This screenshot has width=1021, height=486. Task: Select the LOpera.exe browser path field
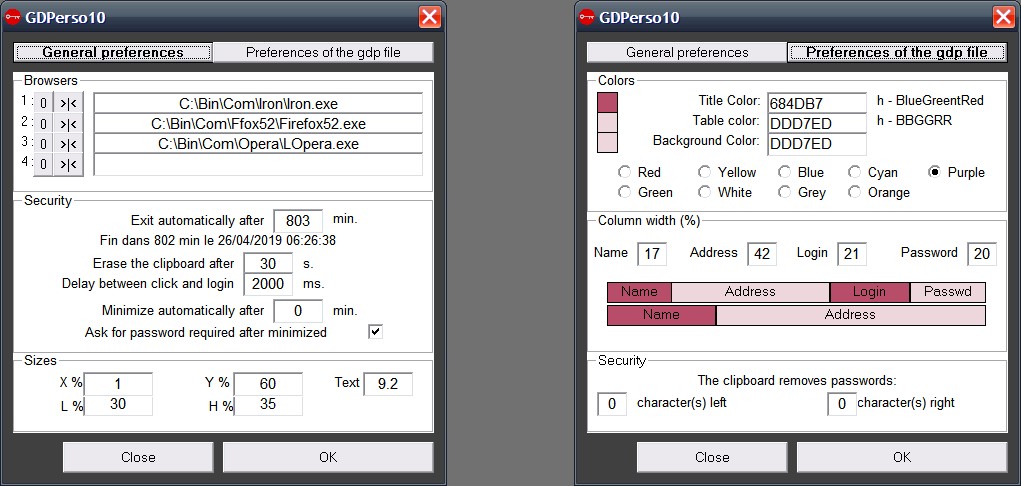click(258, 144)
